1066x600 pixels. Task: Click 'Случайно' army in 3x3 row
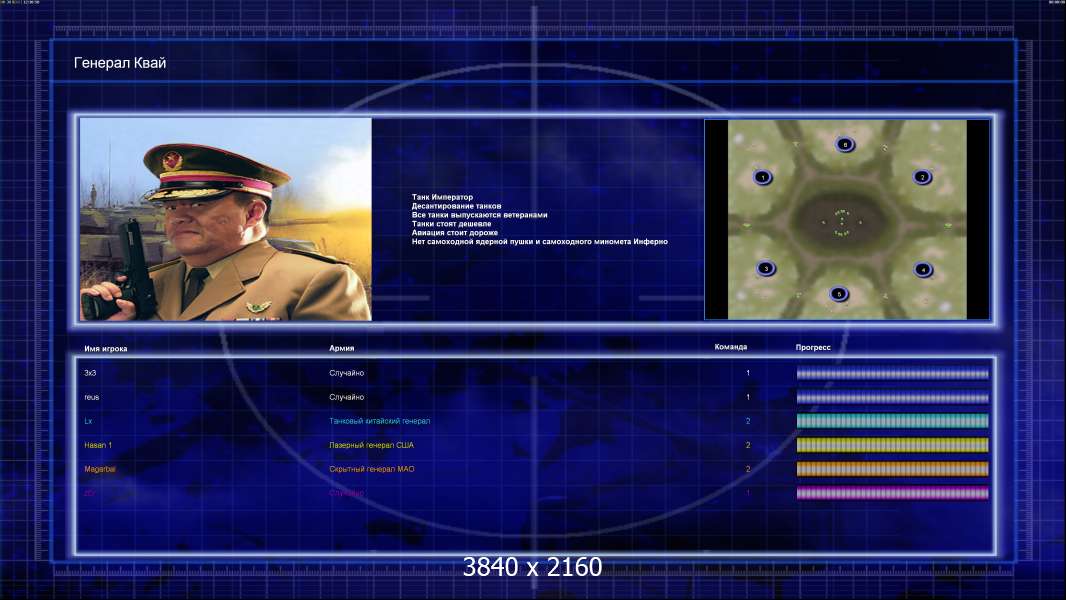pos(347,373)
